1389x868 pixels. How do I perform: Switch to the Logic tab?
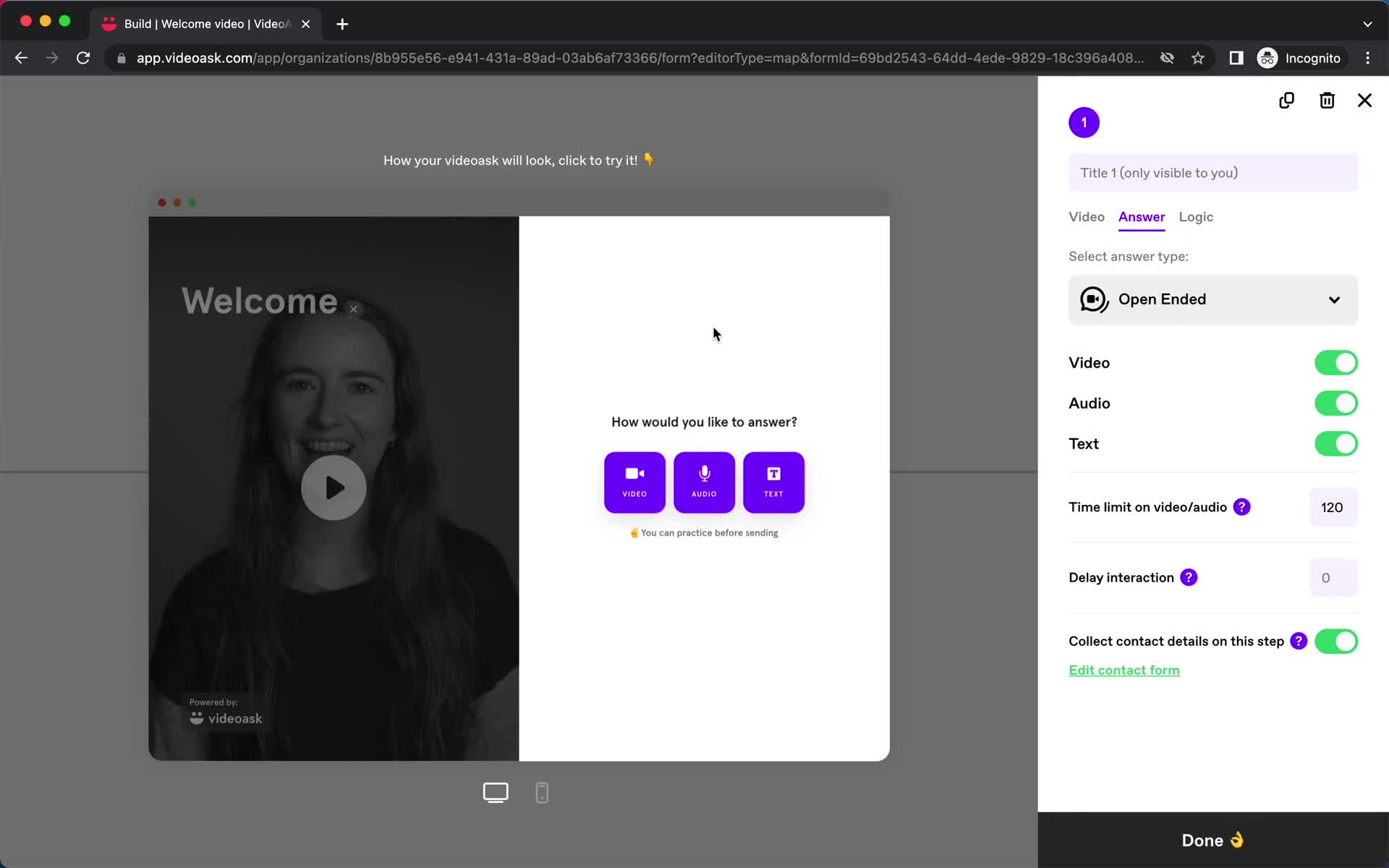click(1196, 217)
